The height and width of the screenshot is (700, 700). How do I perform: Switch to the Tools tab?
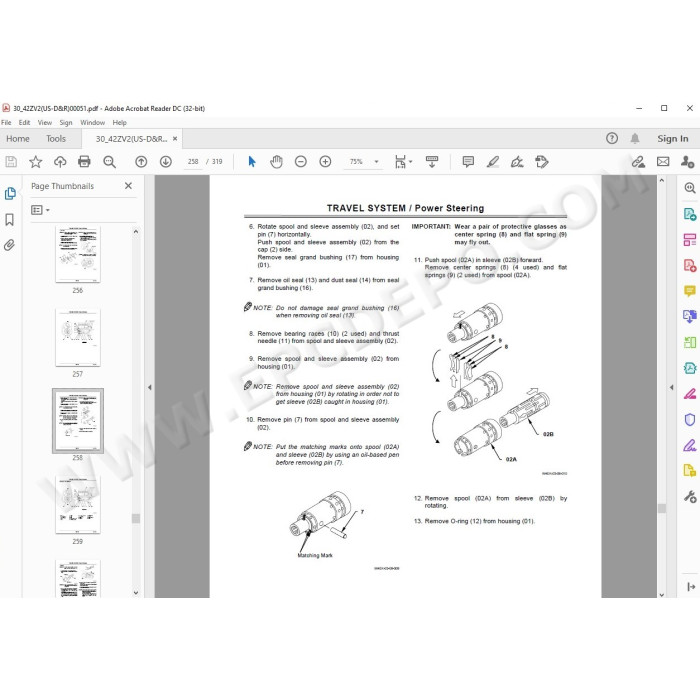[x=56, y=138]
